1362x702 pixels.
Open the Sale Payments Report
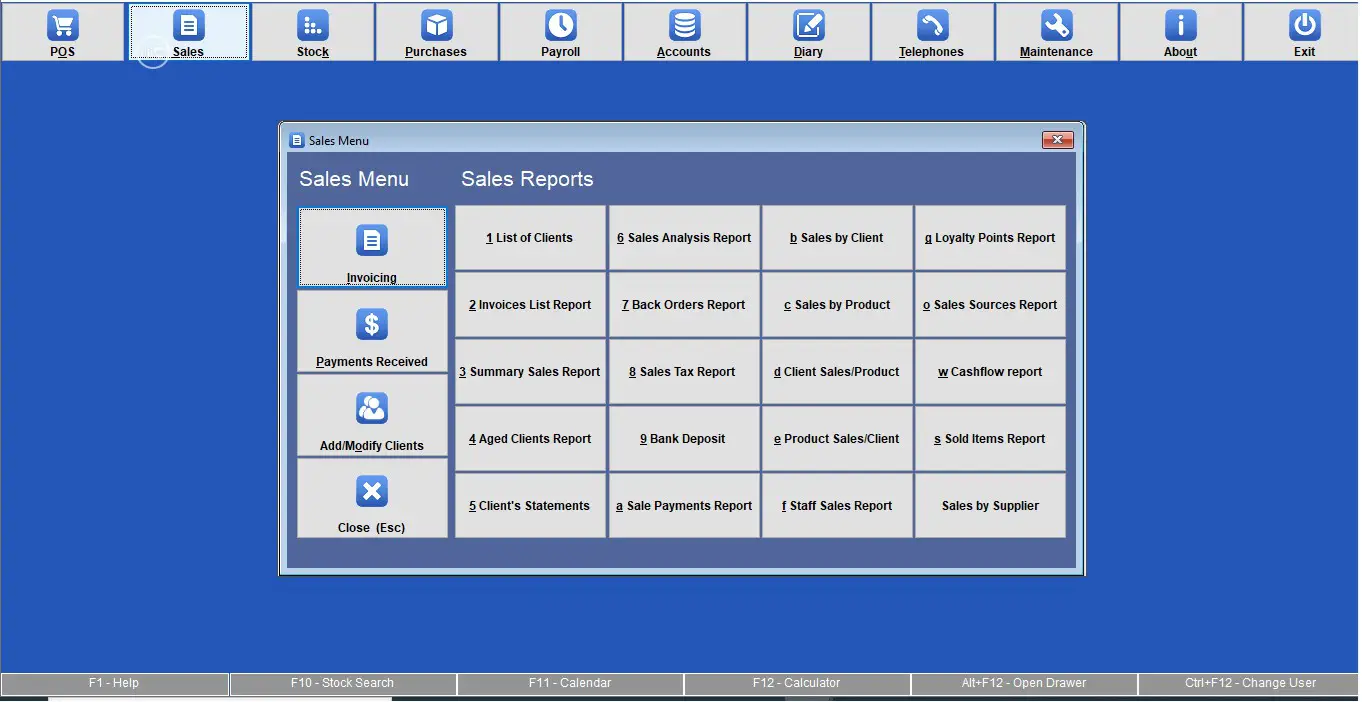[x=684, y=506]
